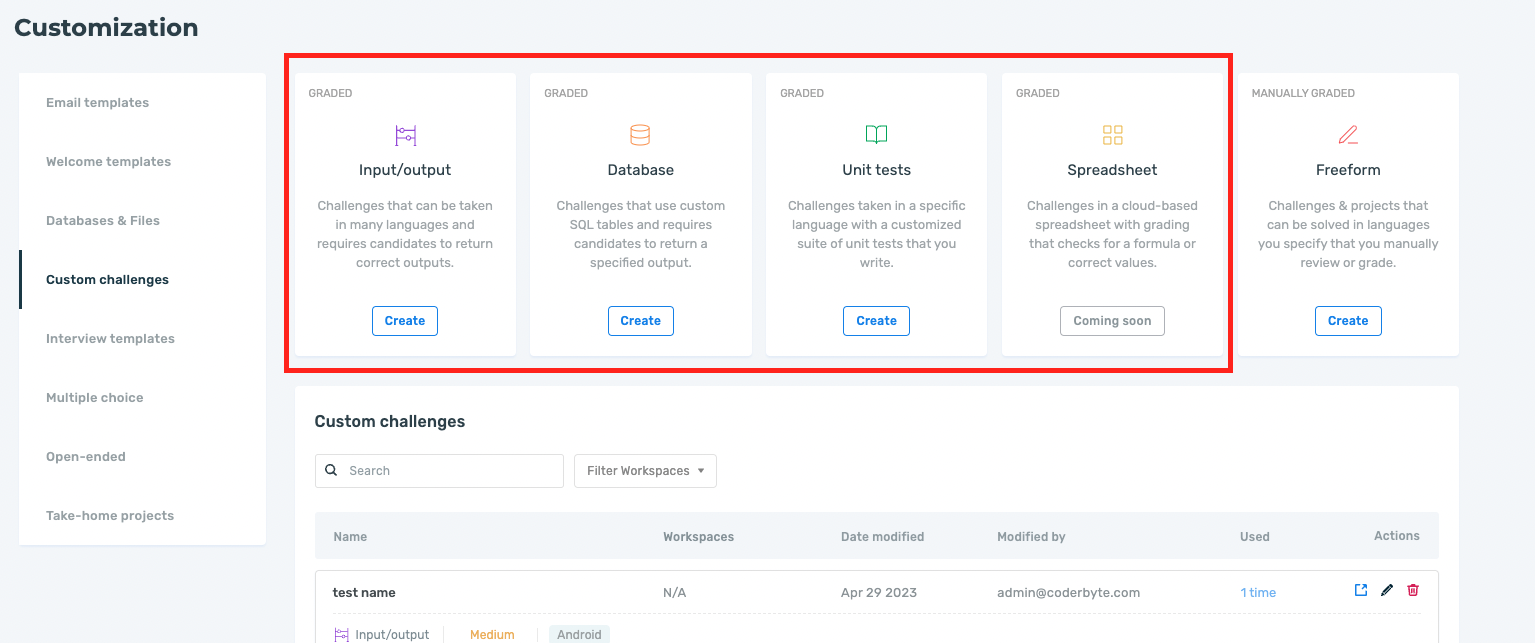The height and width of the screenshot is (643, 1535).
Task: Click the orange Database cylinder icon
Action: pyautogui.click(x=640, y=134)
